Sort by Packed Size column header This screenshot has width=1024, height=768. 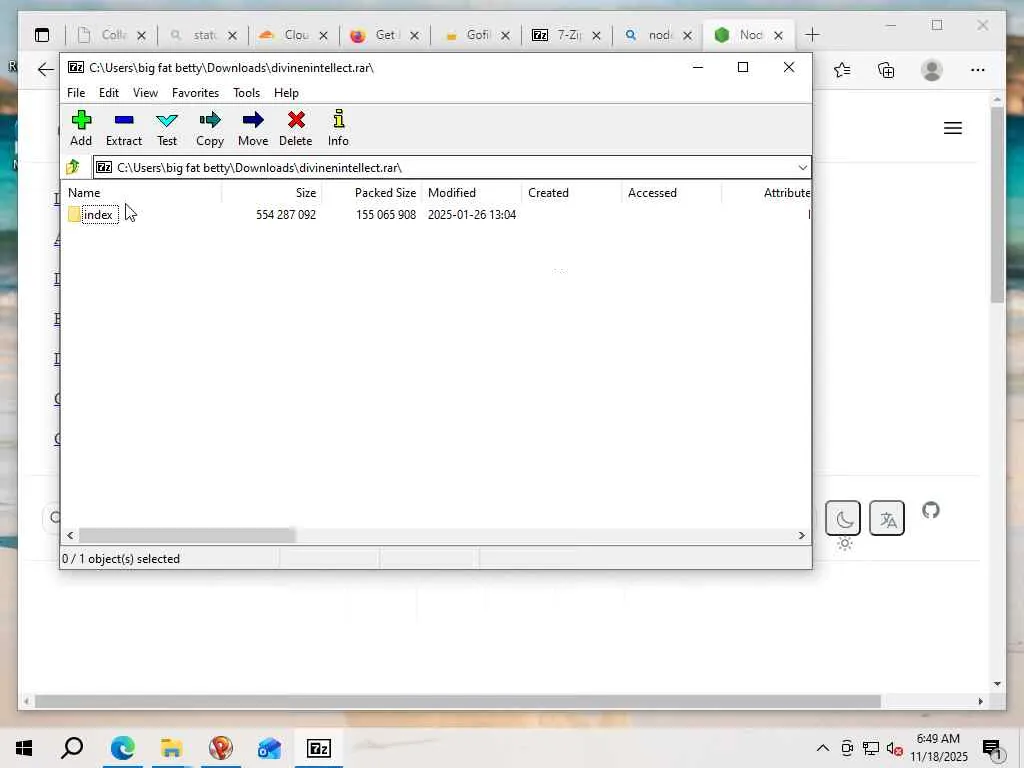[371, 193]
